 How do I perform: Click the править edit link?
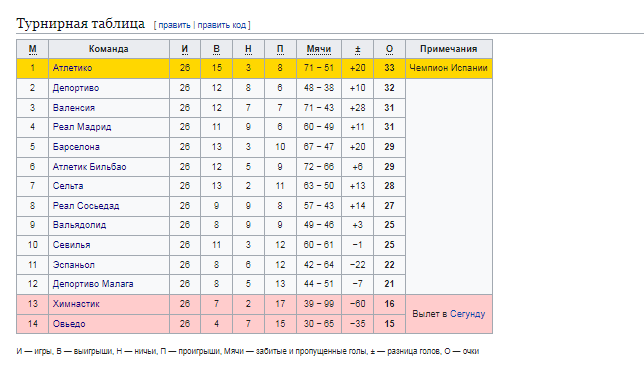[x=174, y=25]
